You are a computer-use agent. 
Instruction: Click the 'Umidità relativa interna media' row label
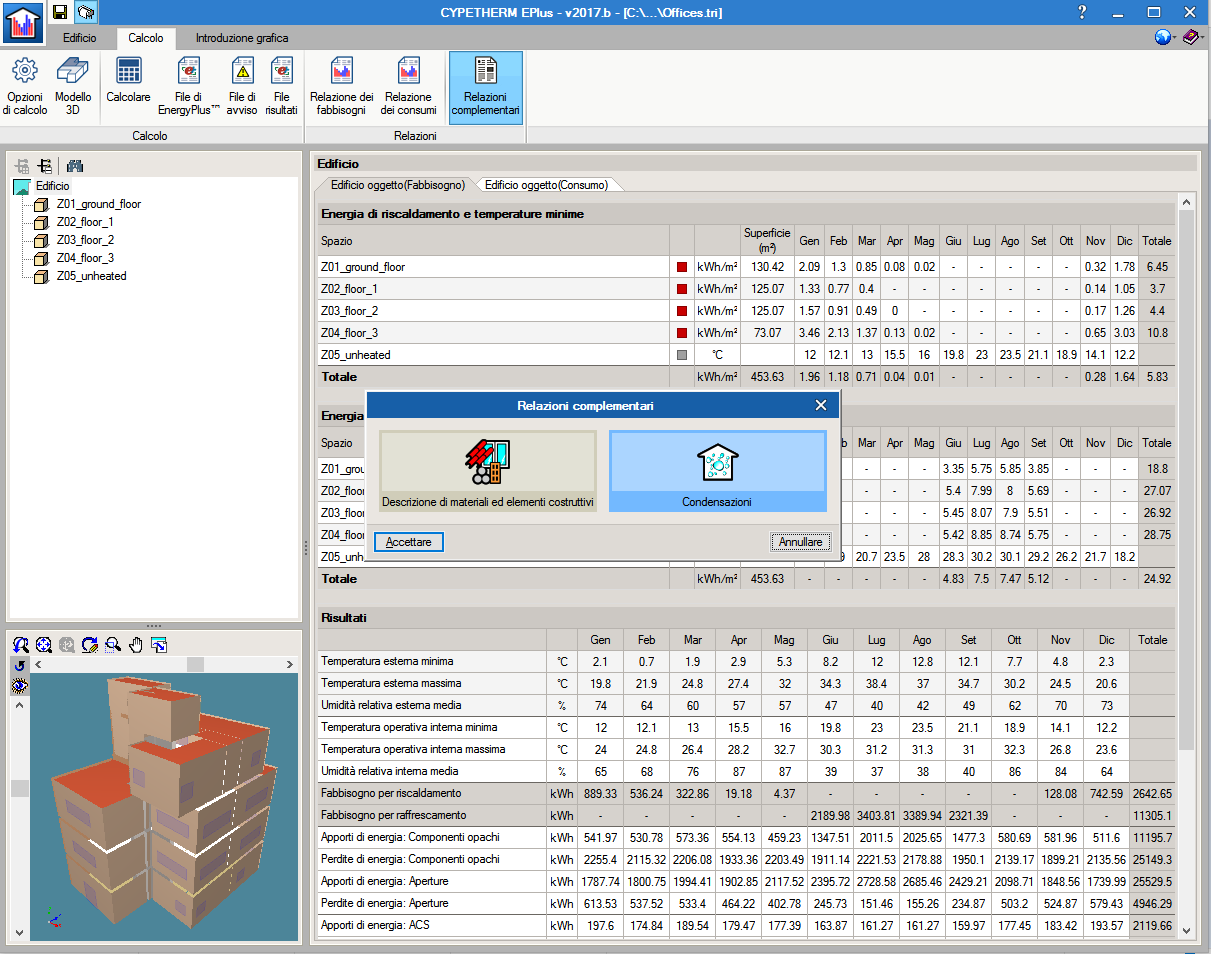[390, 771]
